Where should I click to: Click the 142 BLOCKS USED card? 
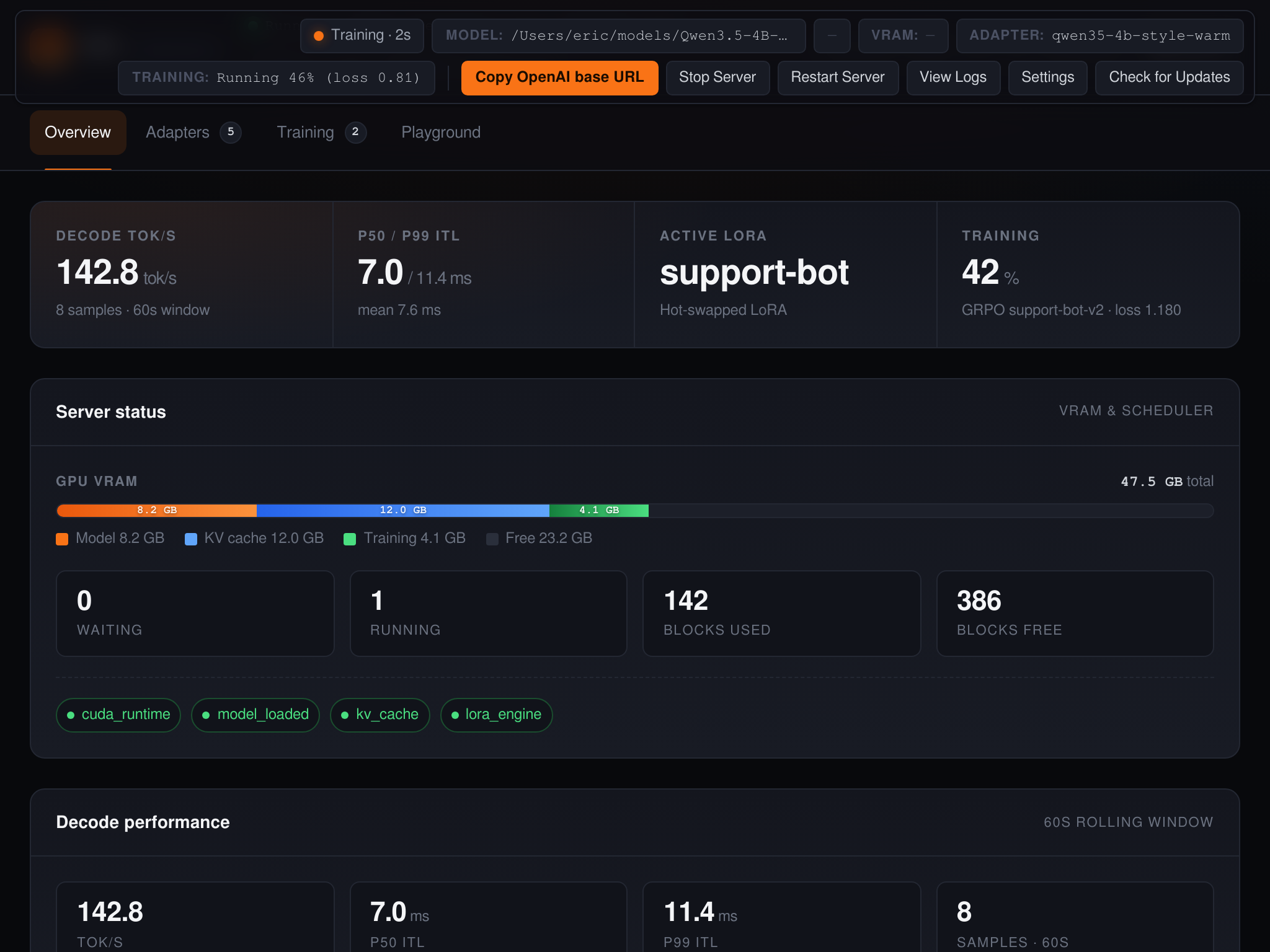point(781,613)
